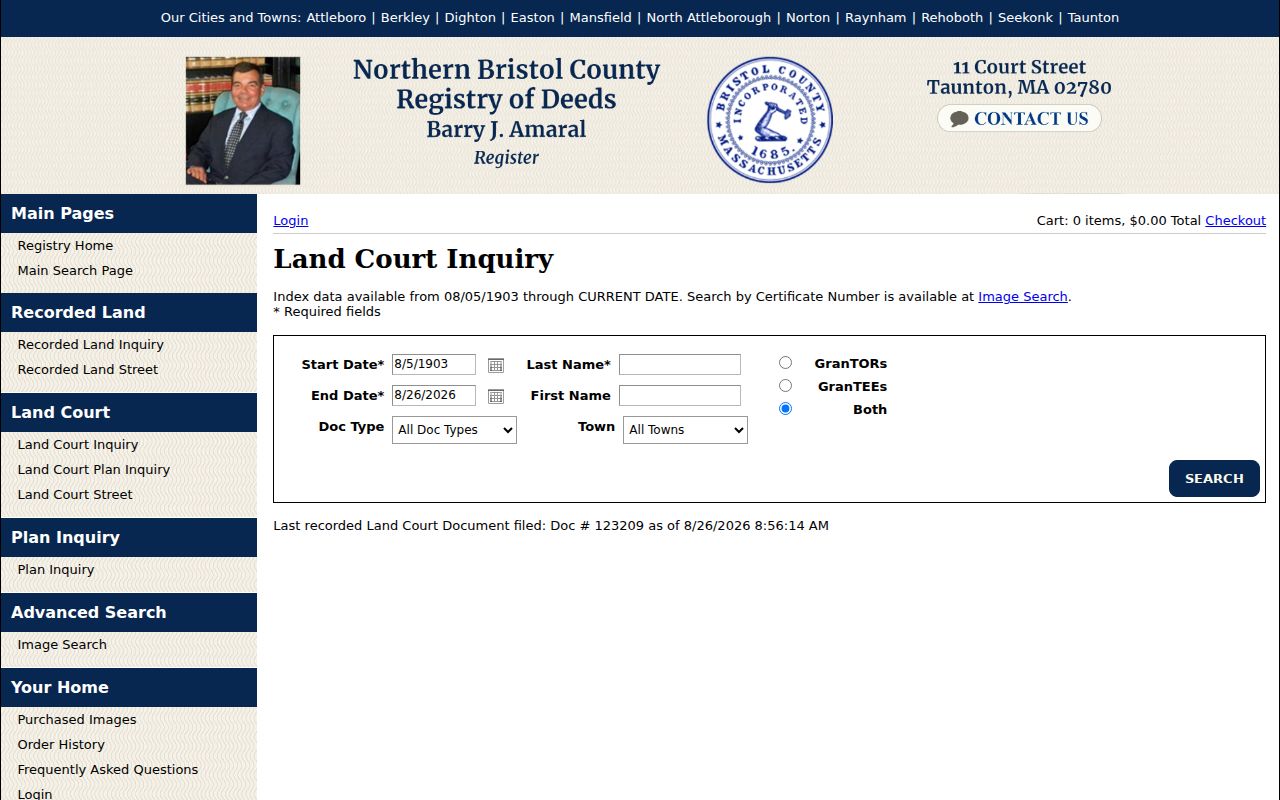
Task: Open Registry Home in sidebar
Action: click(x=65, y=246)
